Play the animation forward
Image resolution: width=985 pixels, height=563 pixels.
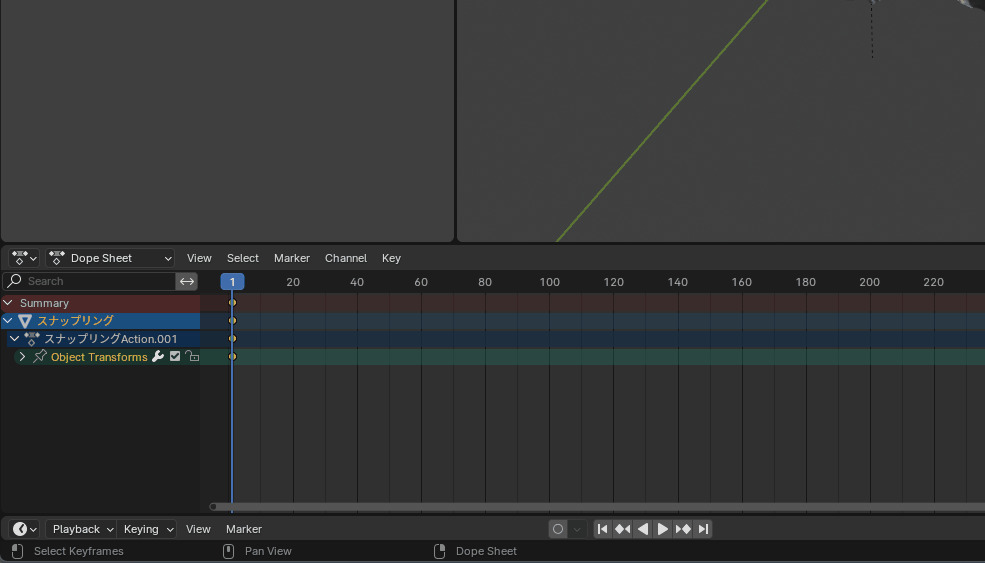[663, 529]
